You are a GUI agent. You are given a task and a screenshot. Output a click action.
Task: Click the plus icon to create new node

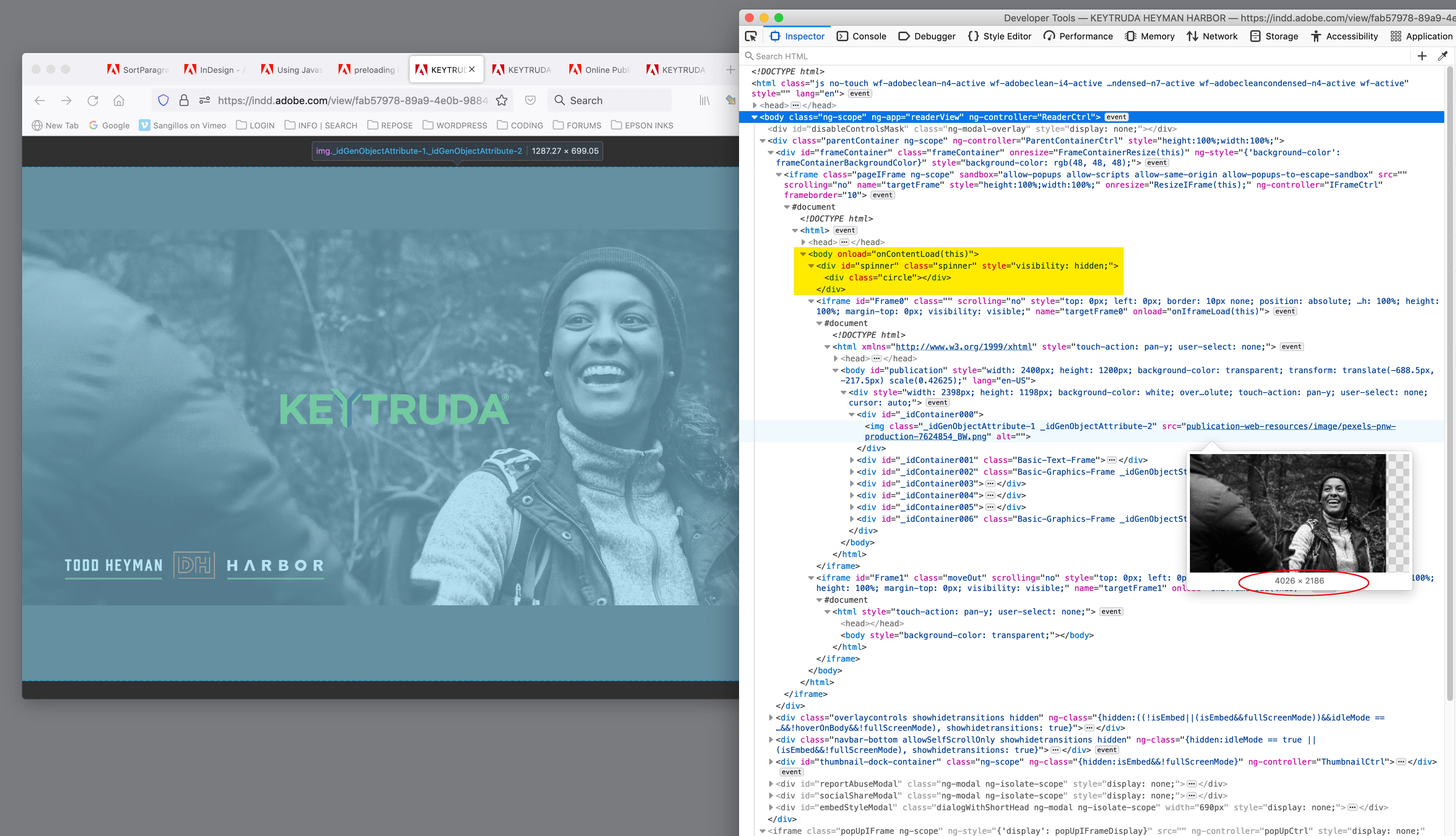pos(1421,56)
